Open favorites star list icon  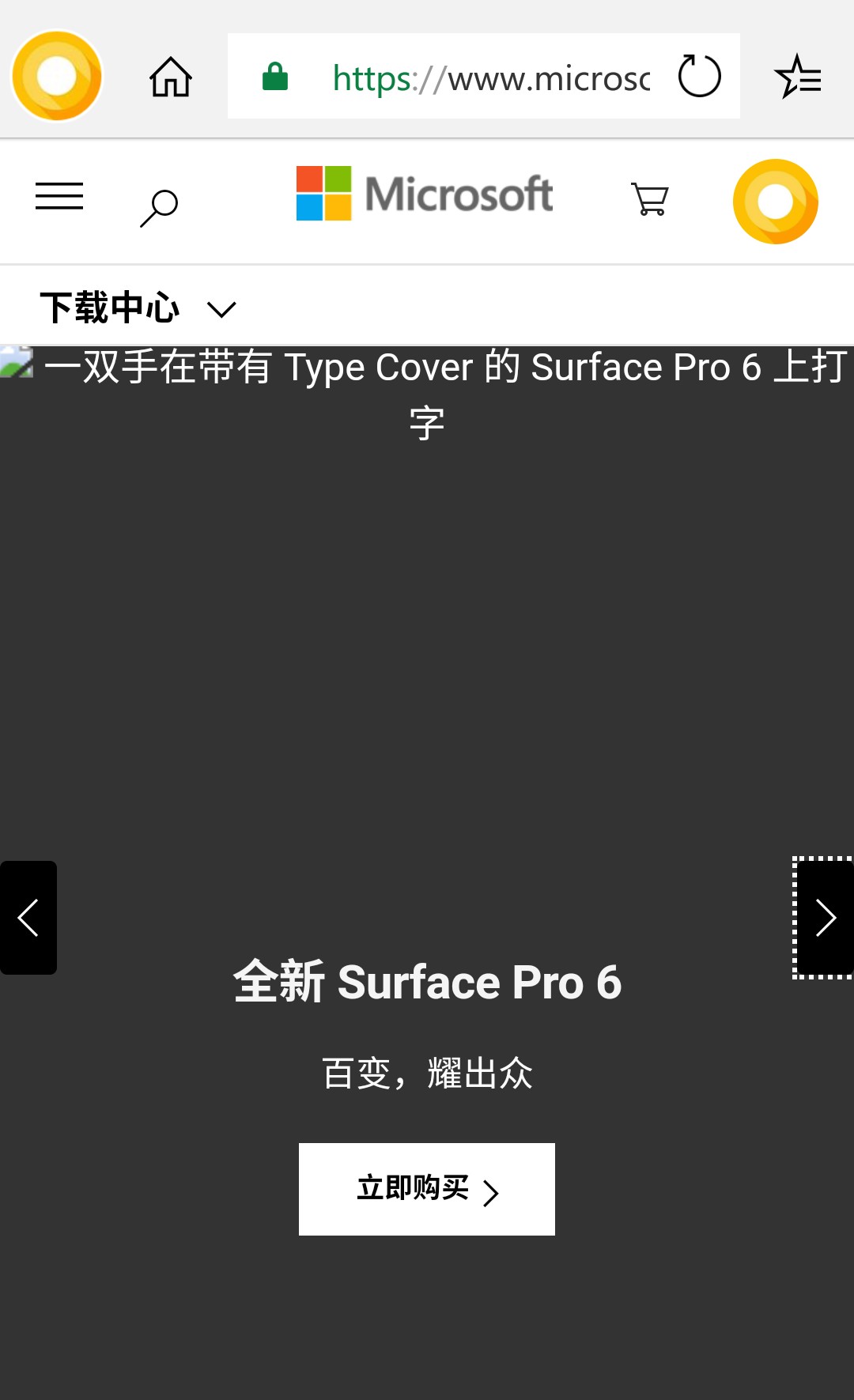tap(798, 77)
